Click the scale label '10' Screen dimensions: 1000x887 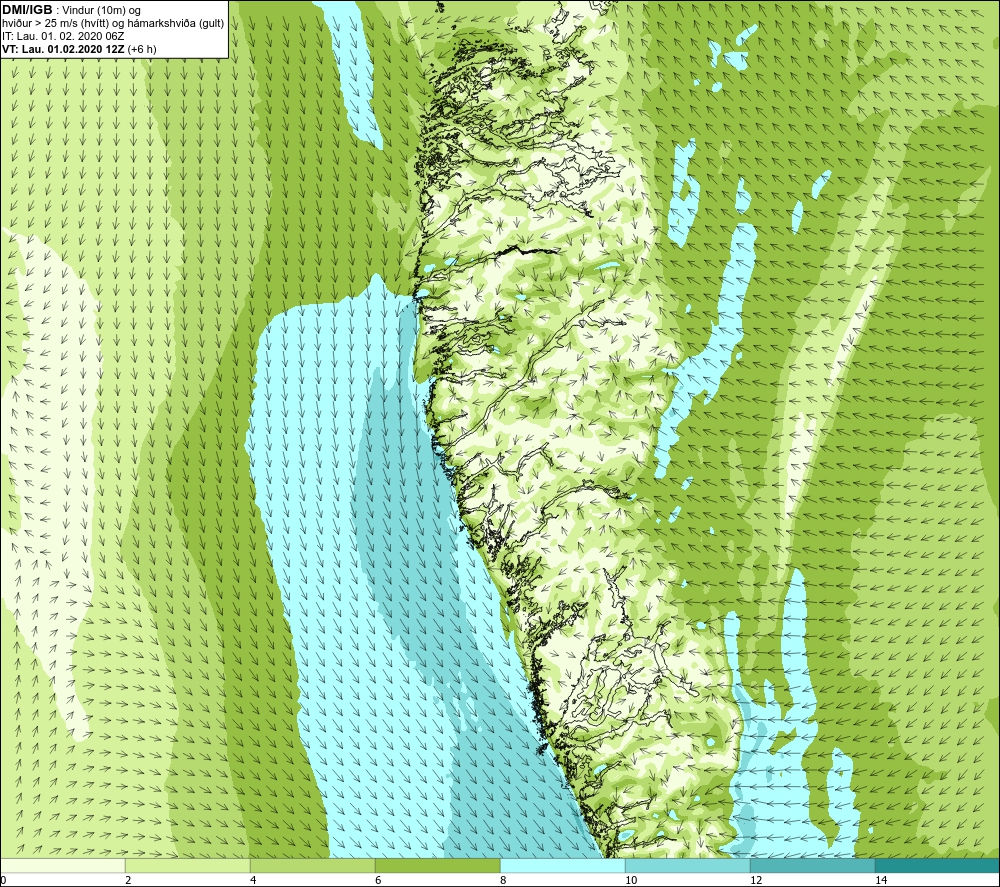(x=631, y=880)
